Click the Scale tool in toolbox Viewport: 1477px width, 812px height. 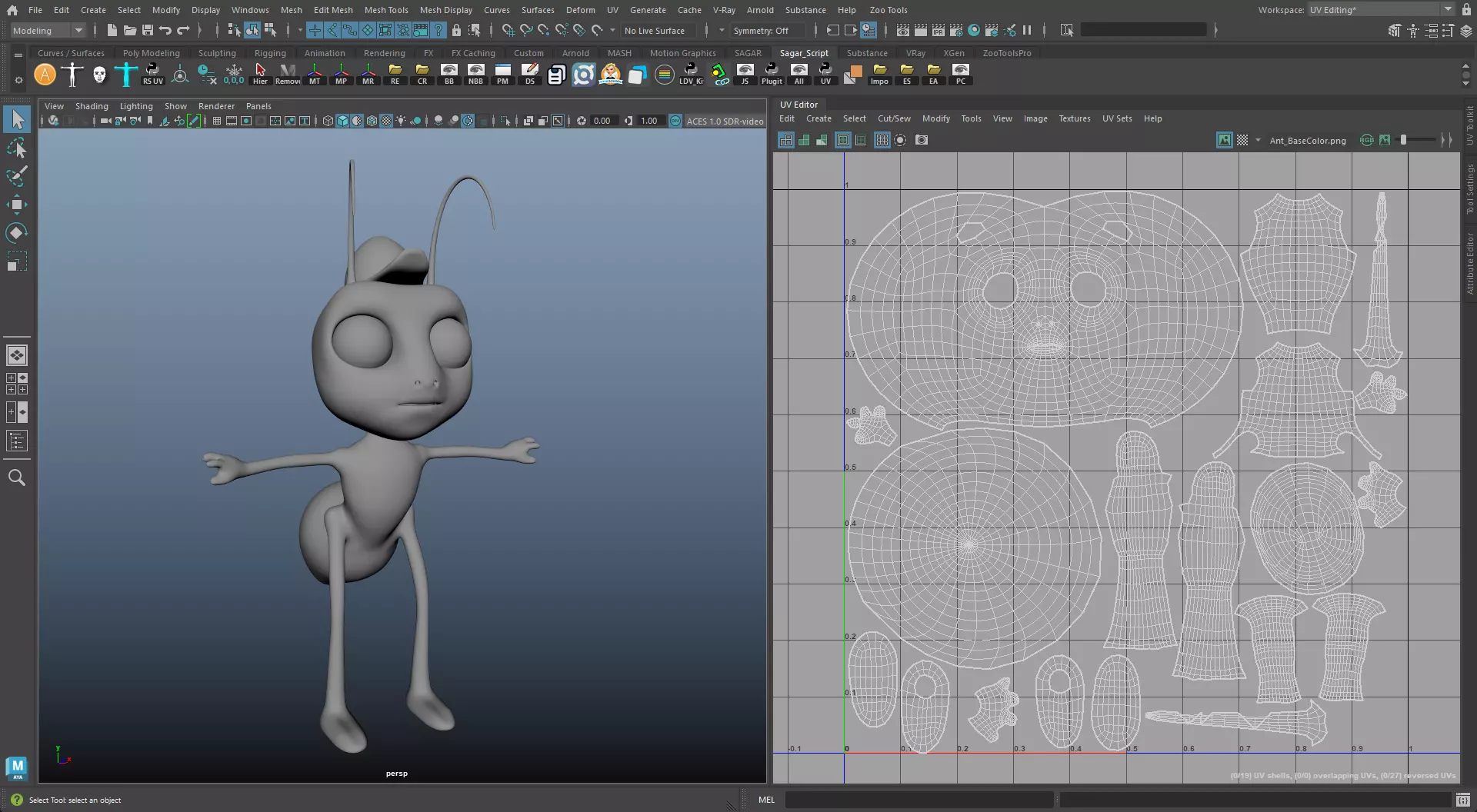point(17,261)
